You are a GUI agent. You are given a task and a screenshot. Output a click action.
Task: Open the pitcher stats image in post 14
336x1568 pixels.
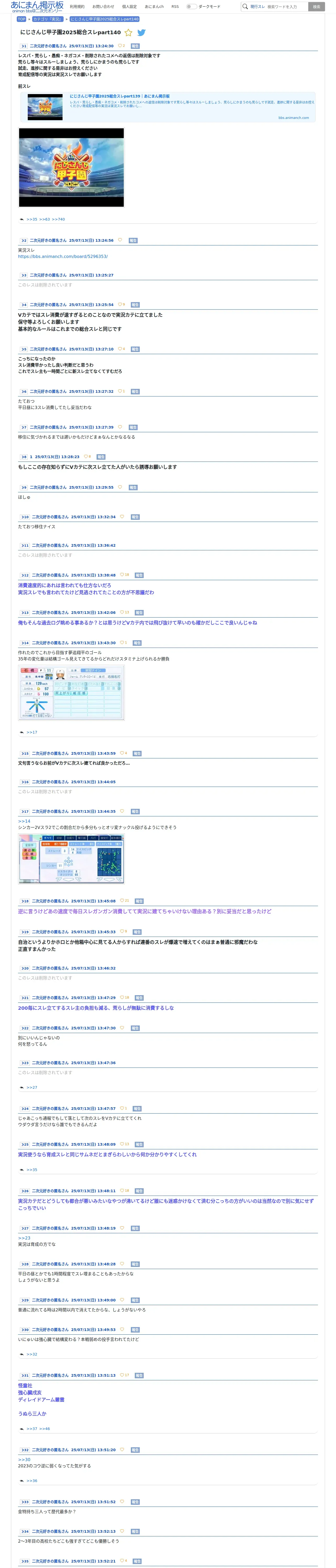point(71,693)
